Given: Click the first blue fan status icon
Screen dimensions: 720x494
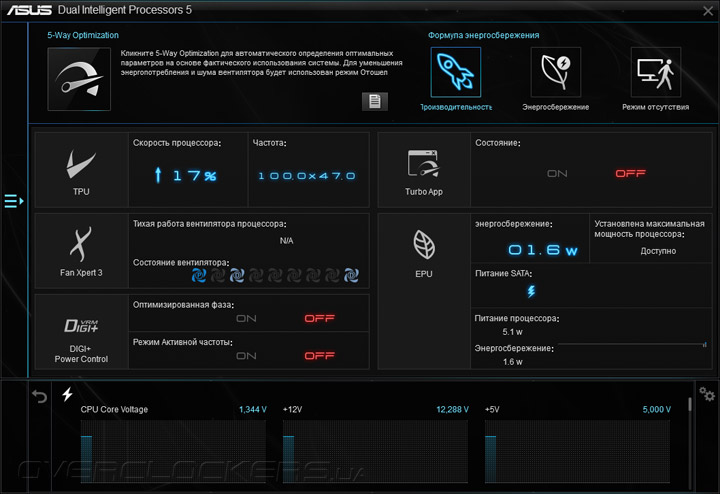Looking at the screenshot, I should pos(199,275).
